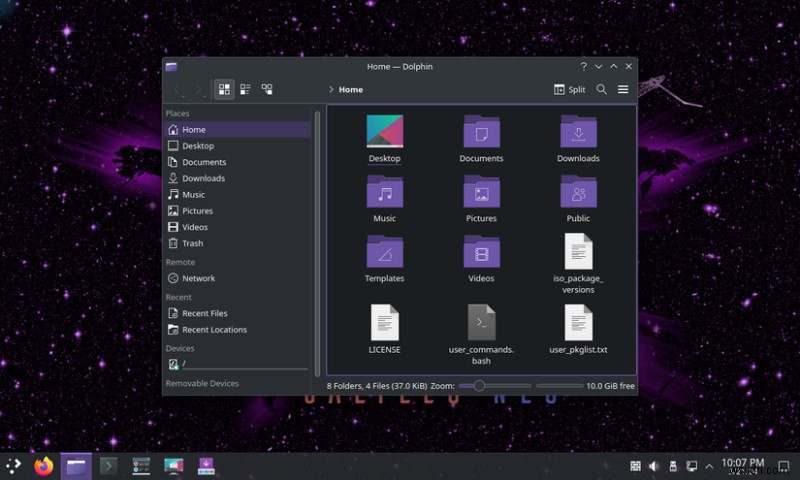
Task: Select root device under Devices
Action: 238,364
